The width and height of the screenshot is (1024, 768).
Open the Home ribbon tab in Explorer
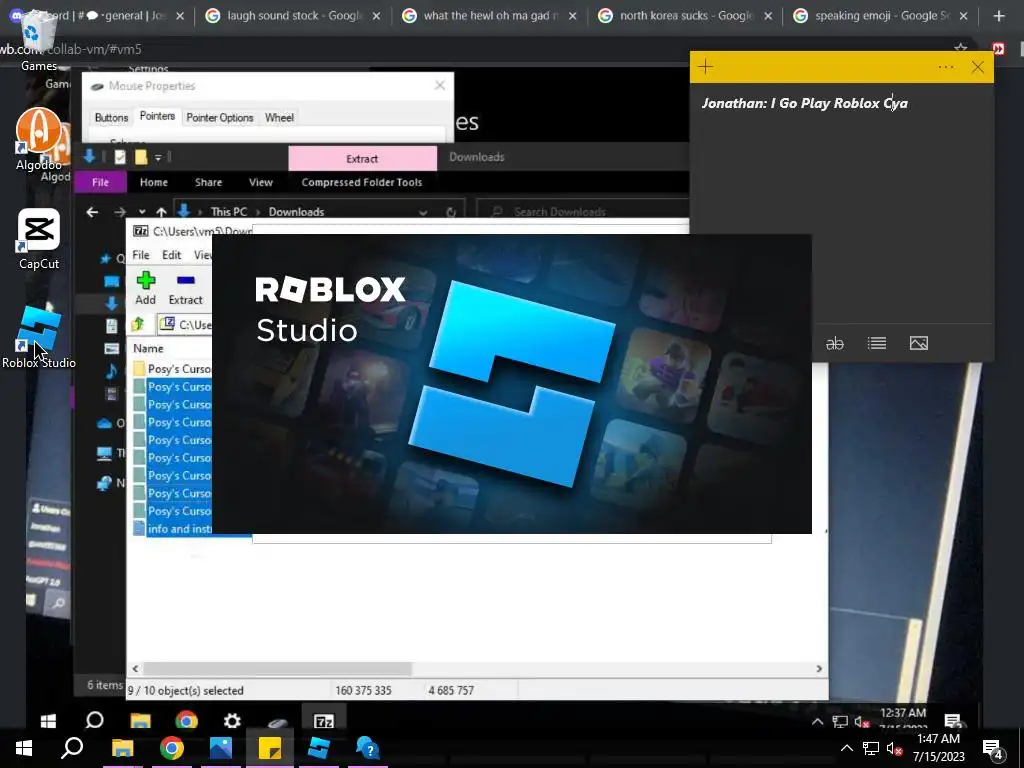coord(153,182)
